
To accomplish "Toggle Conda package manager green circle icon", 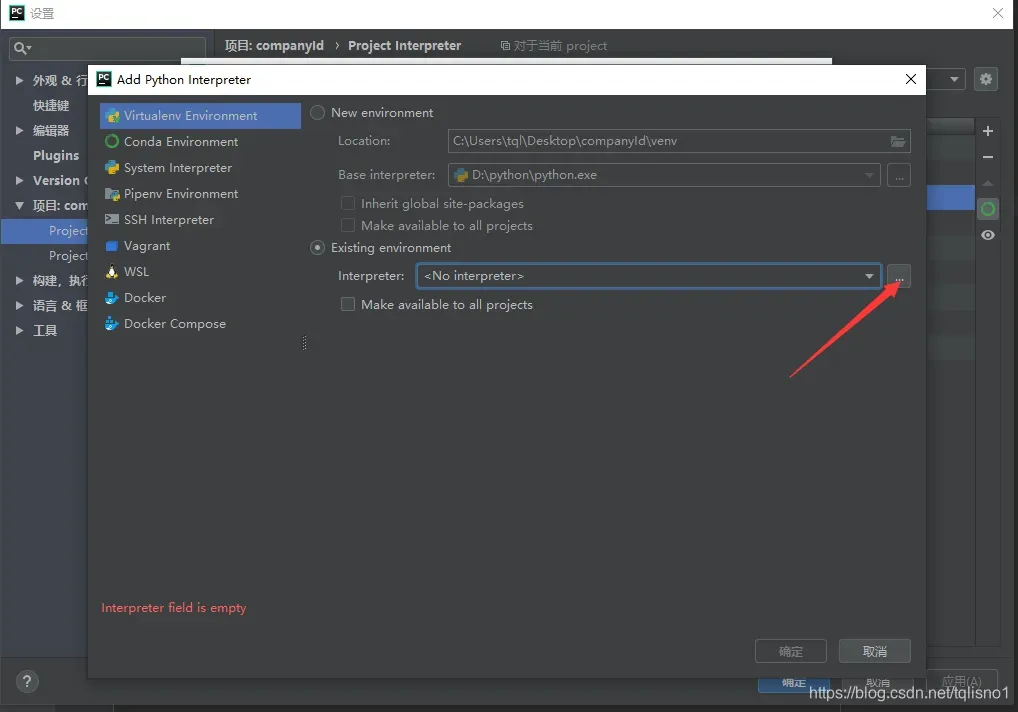I will (x=987, y=209).
